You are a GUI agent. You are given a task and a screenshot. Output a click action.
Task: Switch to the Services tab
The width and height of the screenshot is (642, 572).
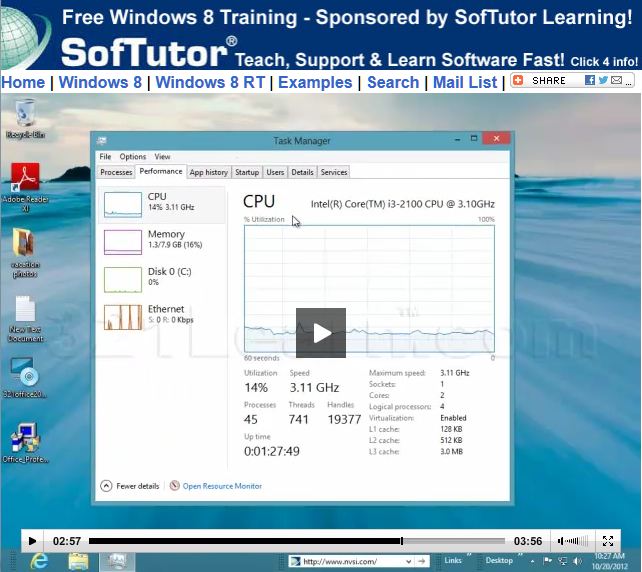[334, 172]
